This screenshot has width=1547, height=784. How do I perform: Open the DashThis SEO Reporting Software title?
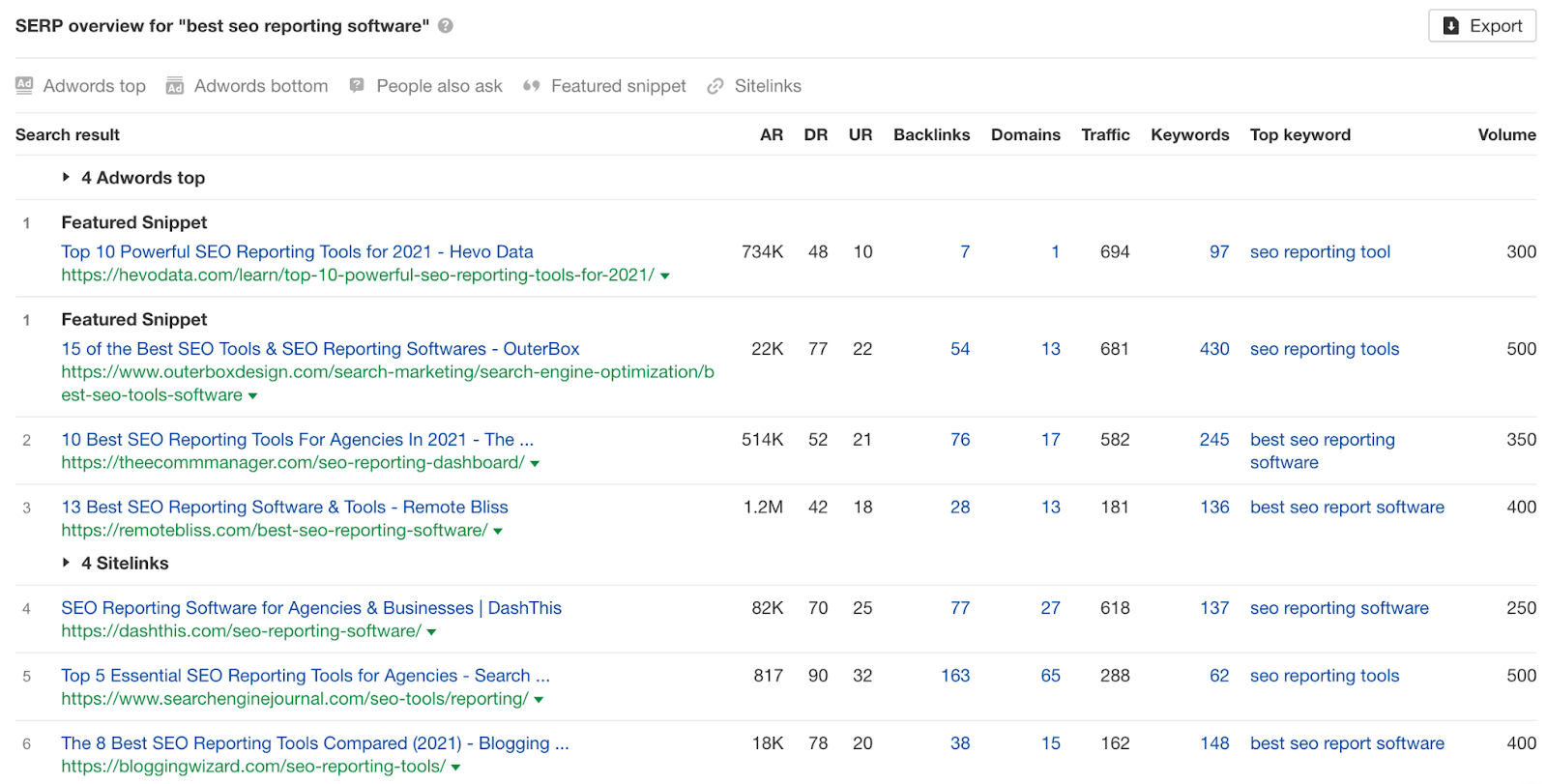311,608
